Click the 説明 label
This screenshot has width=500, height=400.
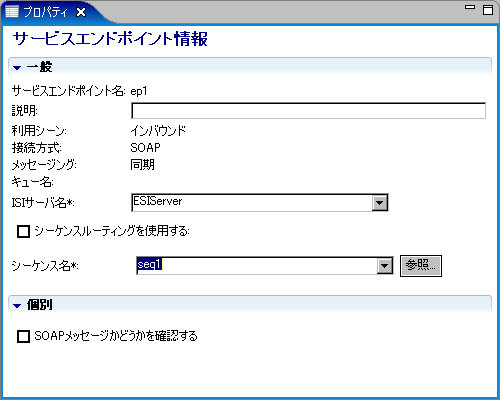[25, 111]
